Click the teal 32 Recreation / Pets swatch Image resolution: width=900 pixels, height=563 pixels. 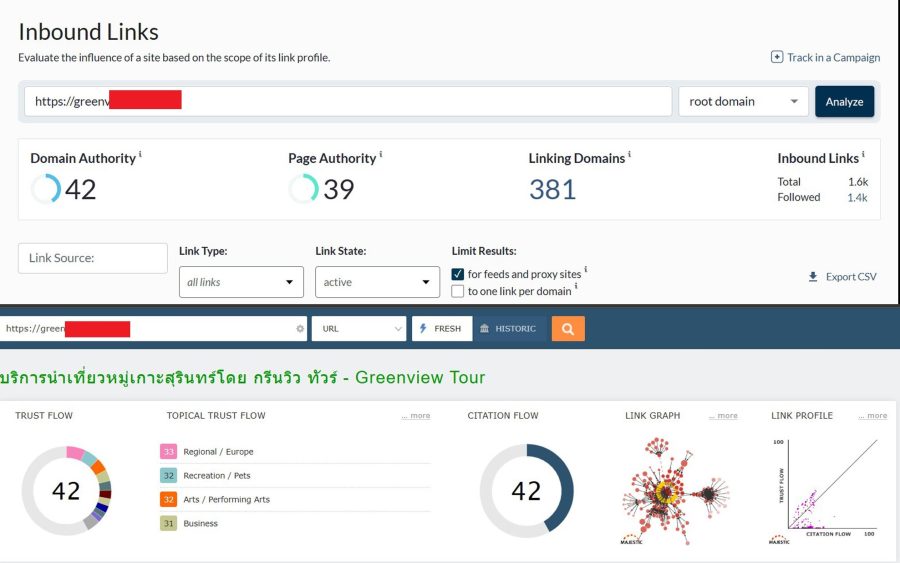(x=168, y=475)
